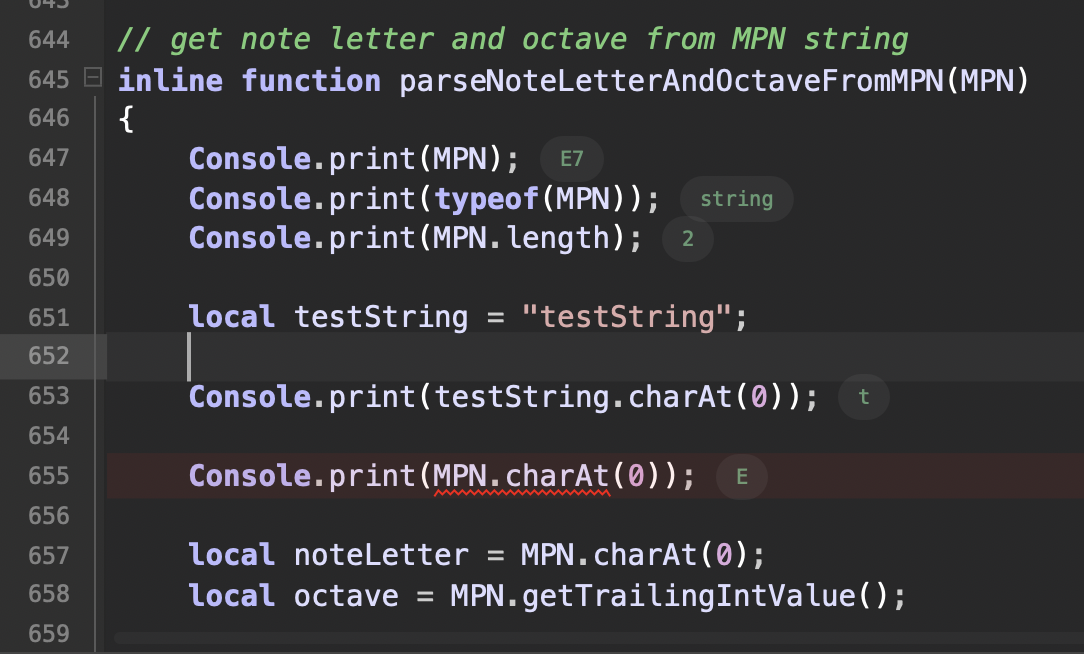Click the octave variable on line 658

point(346,596)
